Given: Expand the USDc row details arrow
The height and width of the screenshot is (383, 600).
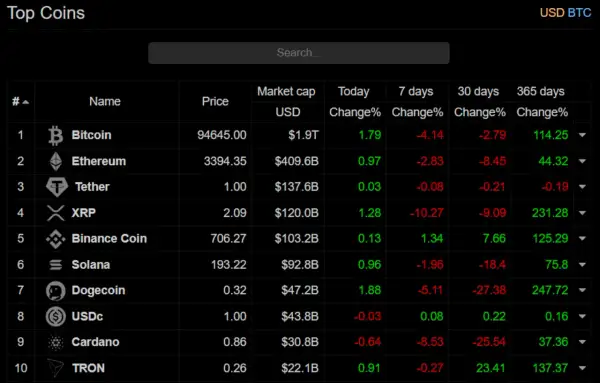Looking at the screenshot, I should 582,316.
